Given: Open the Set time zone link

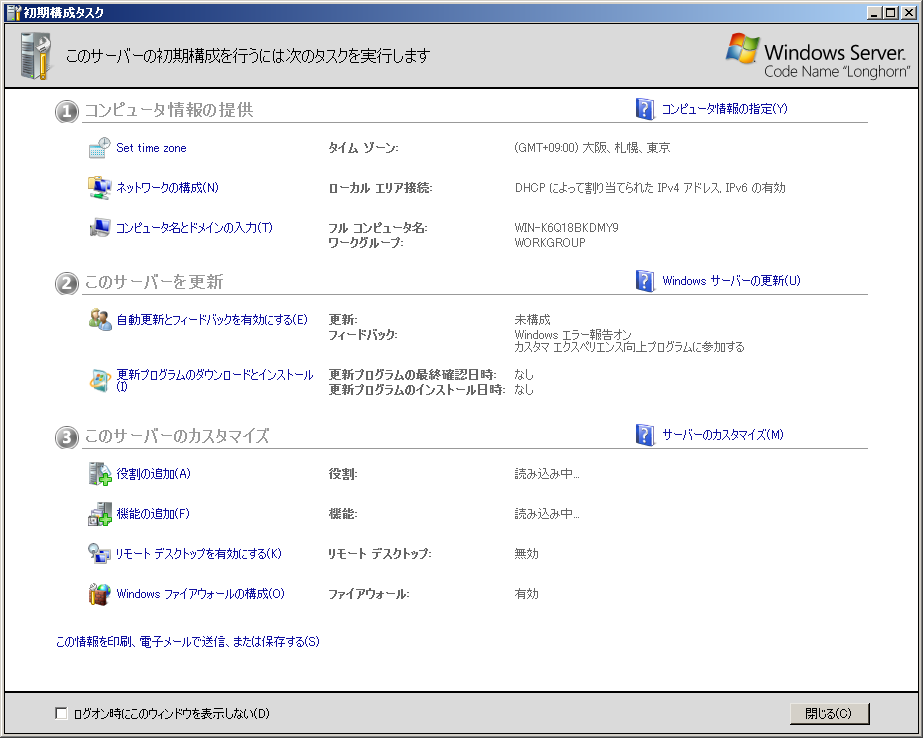Looking at the screenshot, I should 151,148.
